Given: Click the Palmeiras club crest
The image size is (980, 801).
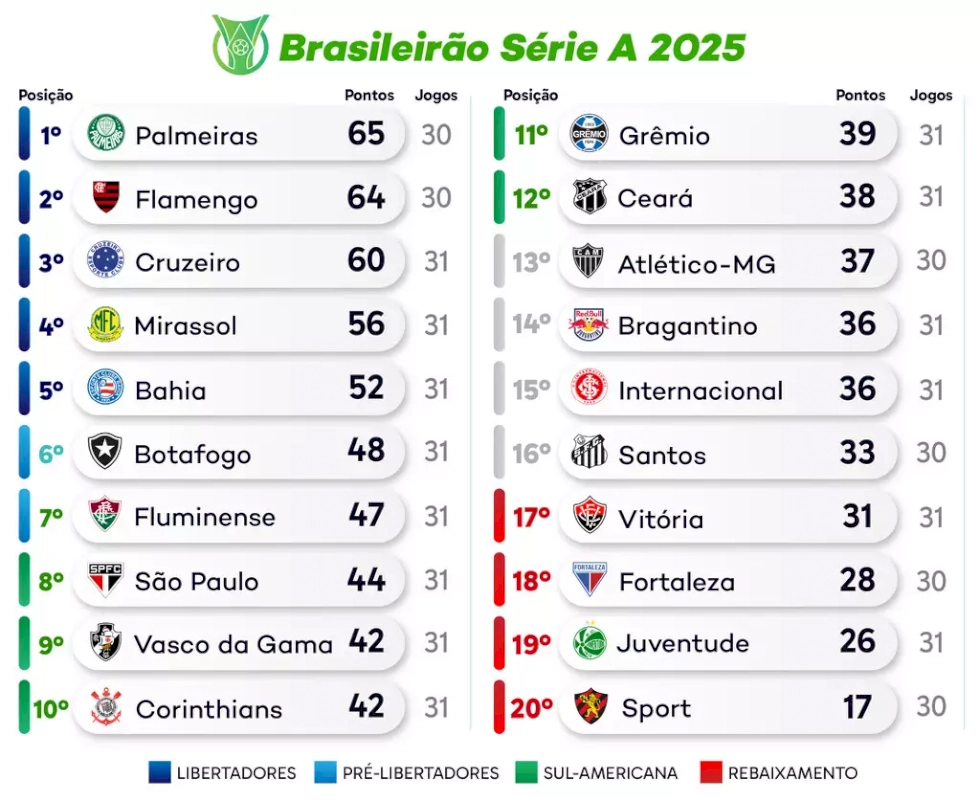Looking at the screenshot, I should tap(105, 134).
